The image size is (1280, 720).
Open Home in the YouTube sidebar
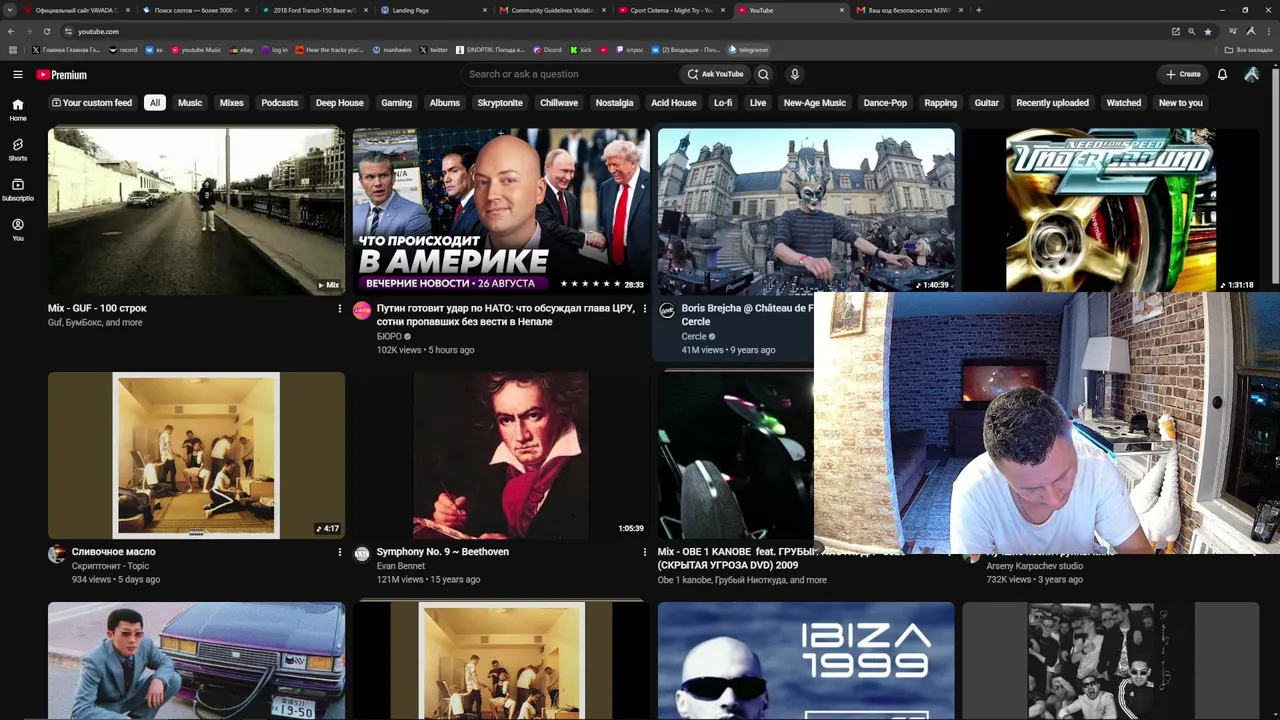point(18,110)
